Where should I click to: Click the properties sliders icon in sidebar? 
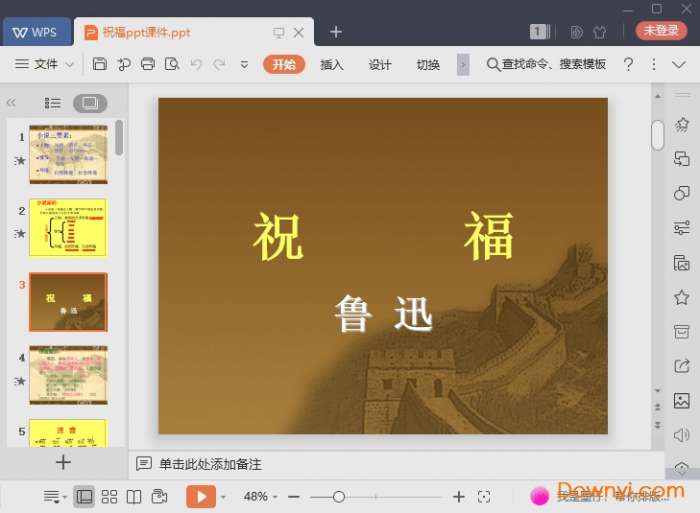click(x=682, y=228)
